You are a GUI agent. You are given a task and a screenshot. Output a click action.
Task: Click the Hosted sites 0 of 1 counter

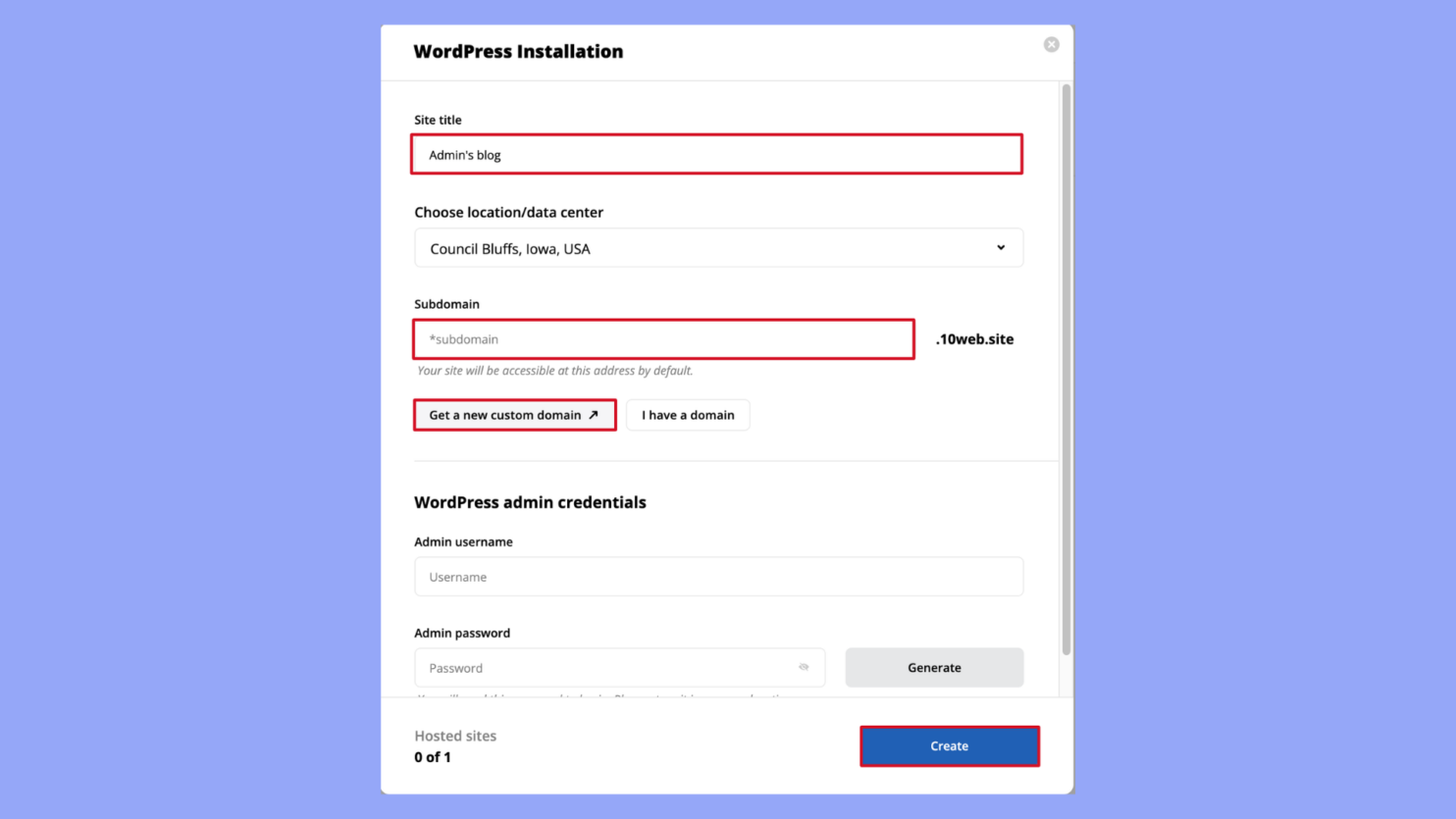[454, 745]
